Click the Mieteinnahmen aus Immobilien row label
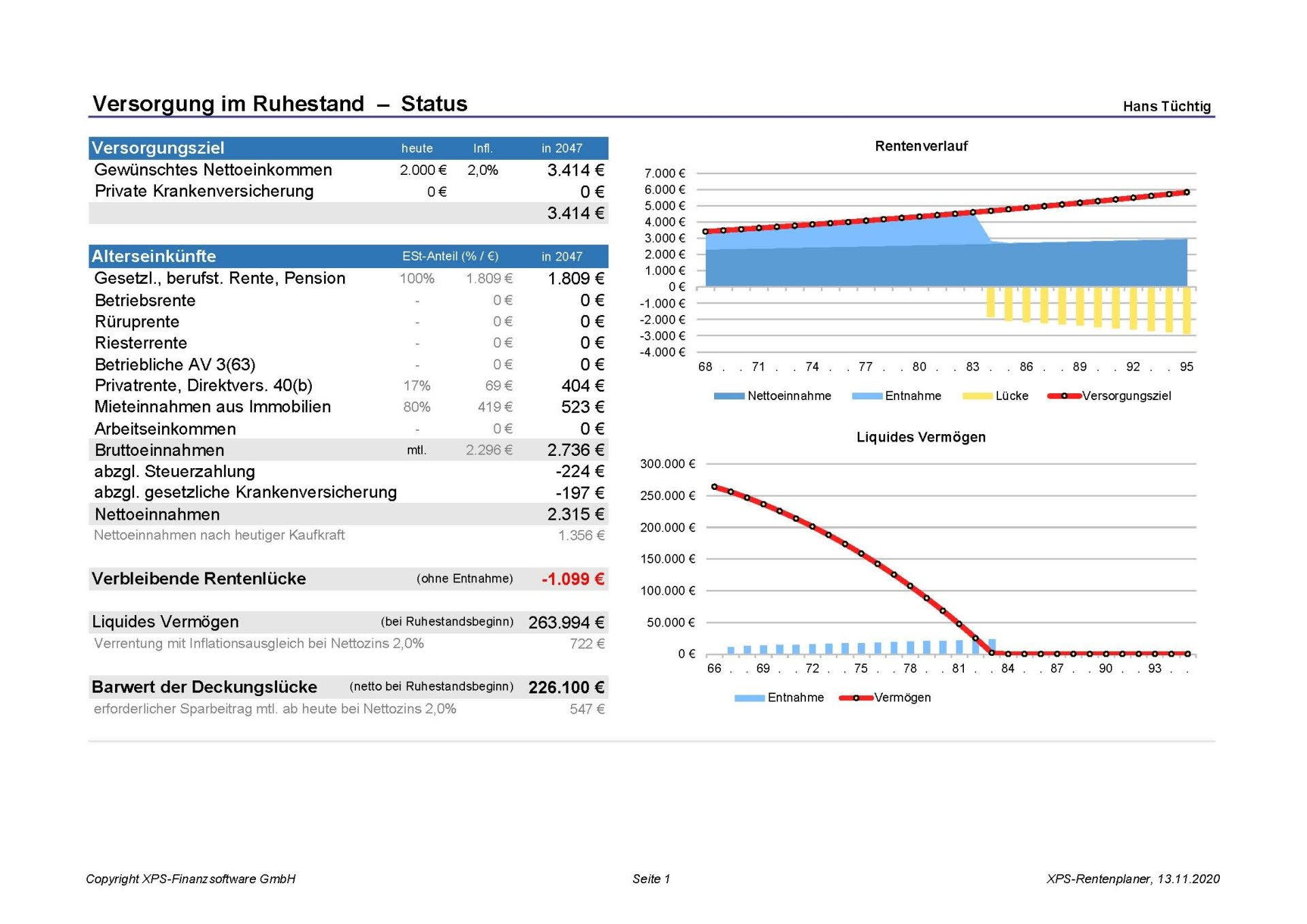This screenshot has width=1307, height=924. pyautogui.click(x=212, y=407)
